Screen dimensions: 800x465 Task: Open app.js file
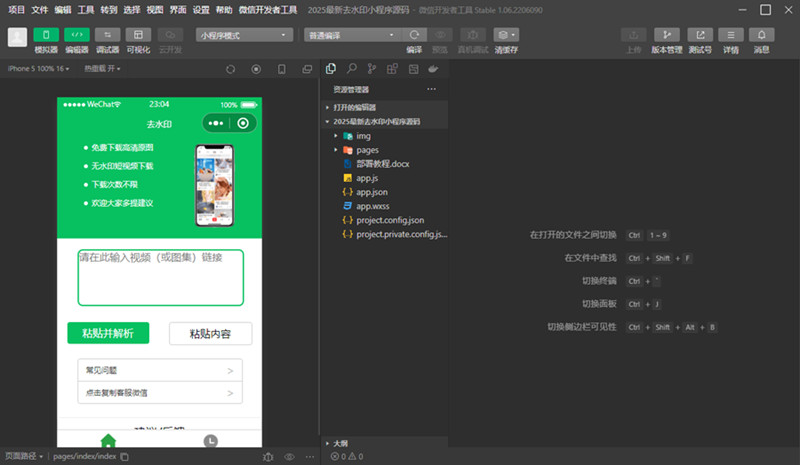click(x=385, y=178)
